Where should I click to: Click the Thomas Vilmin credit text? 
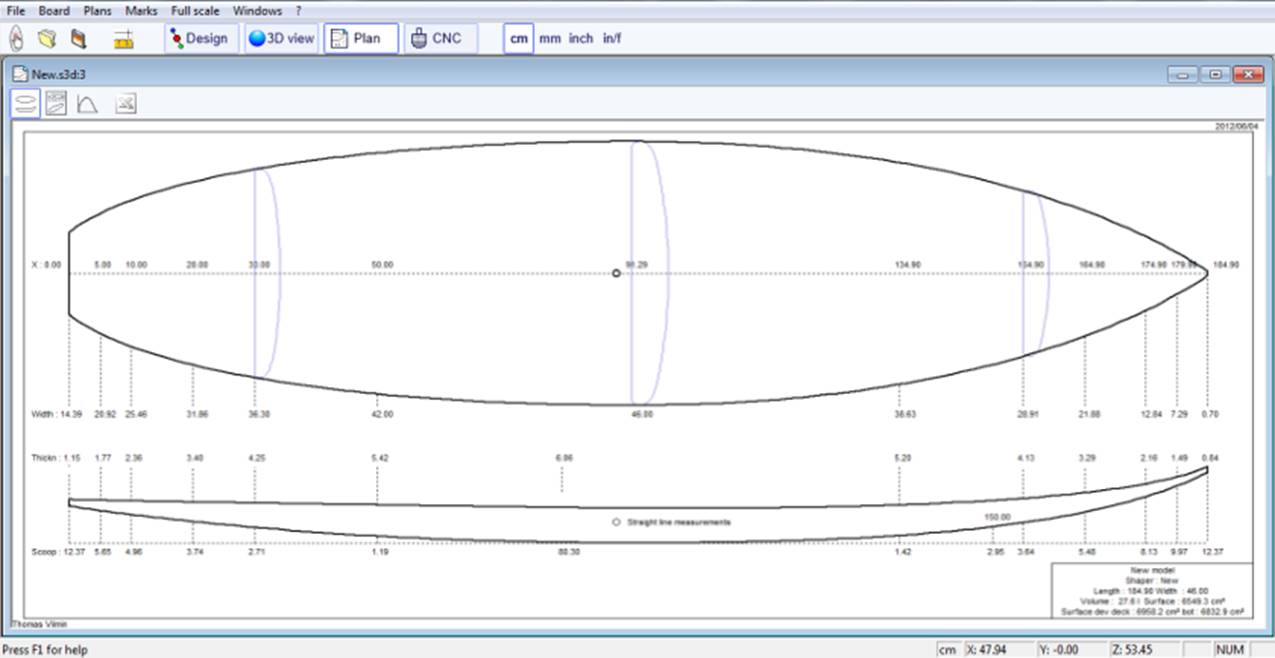38,623
